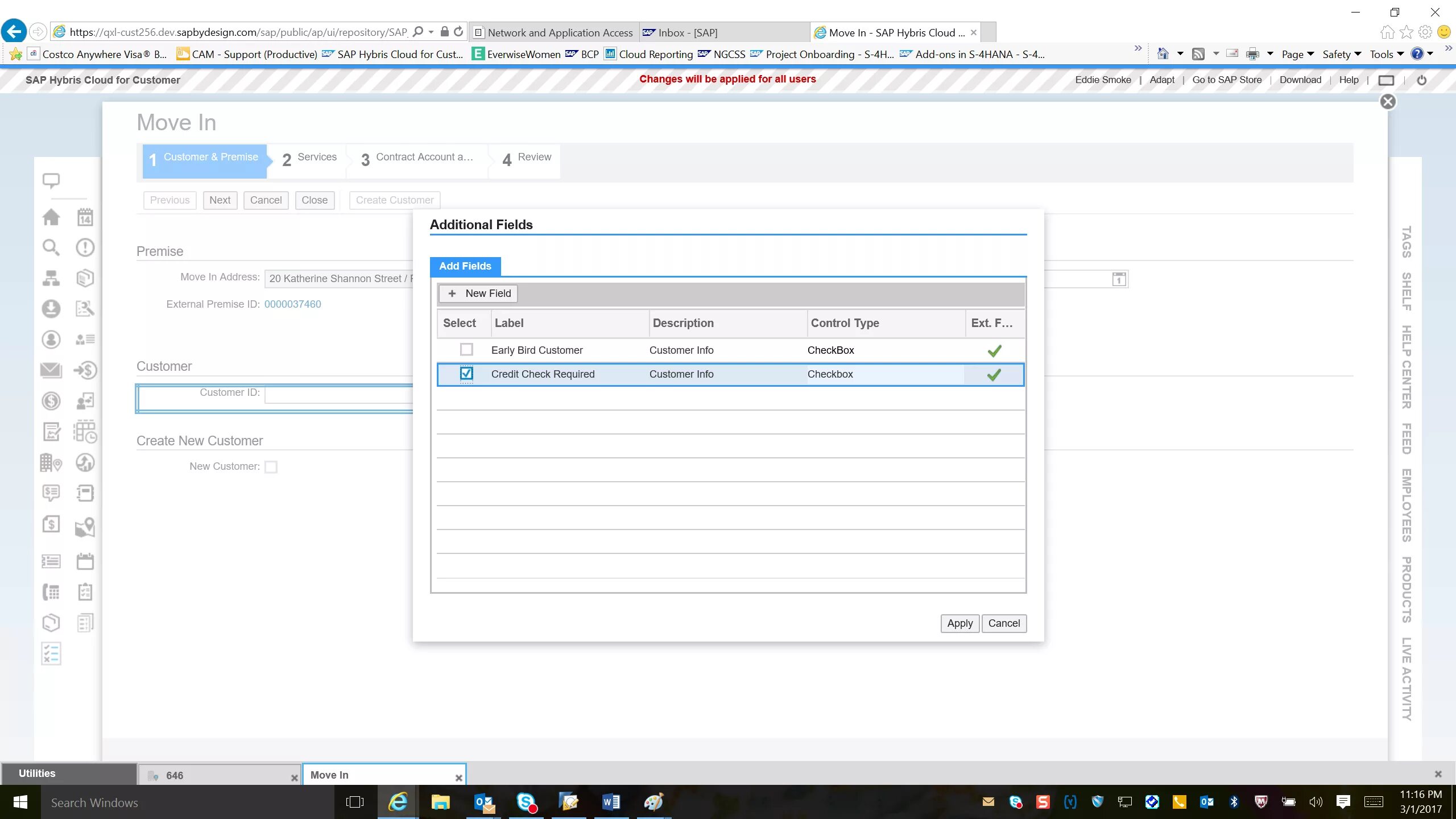Go to step 2 Services tab
Screen dimensions: 1456x819
coord(309,159)
